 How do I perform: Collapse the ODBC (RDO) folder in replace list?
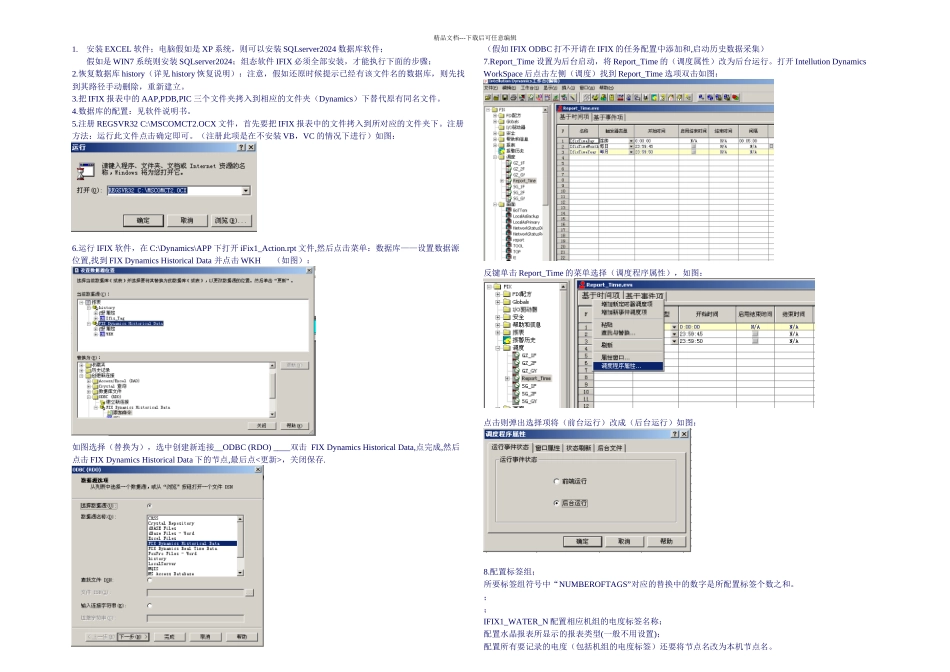pos(88,397)
